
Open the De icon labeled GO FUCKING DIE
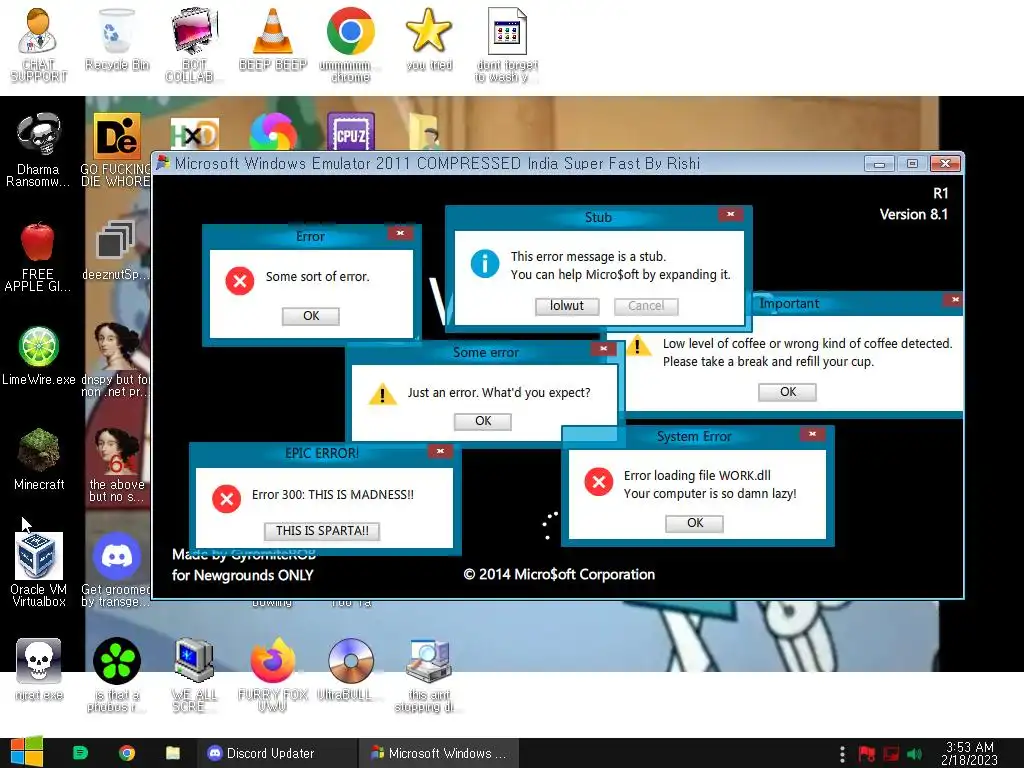116,149
